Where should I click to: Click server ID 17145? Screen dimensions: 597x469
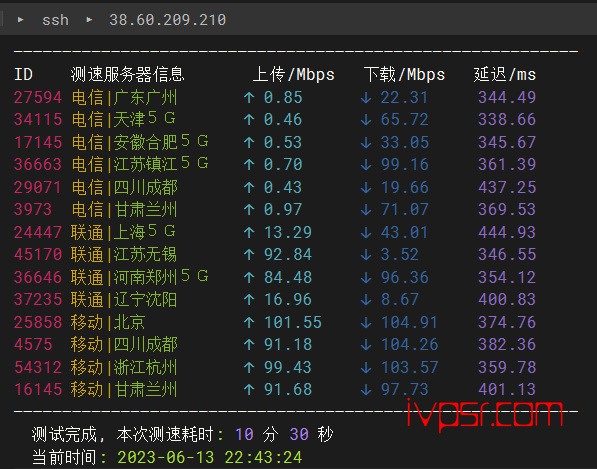38,142
